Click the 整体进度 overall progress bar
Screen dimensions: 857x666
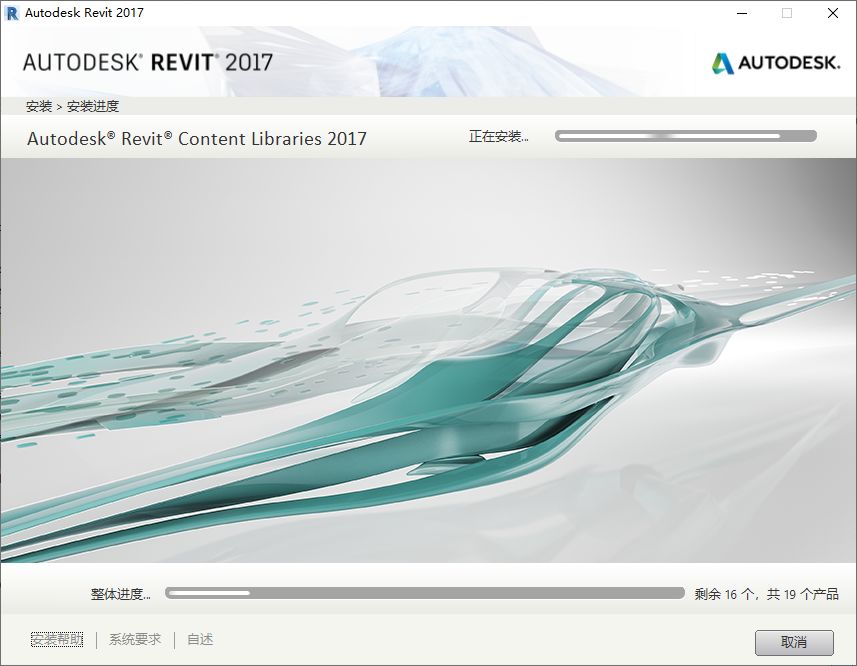tap(424, 593)
